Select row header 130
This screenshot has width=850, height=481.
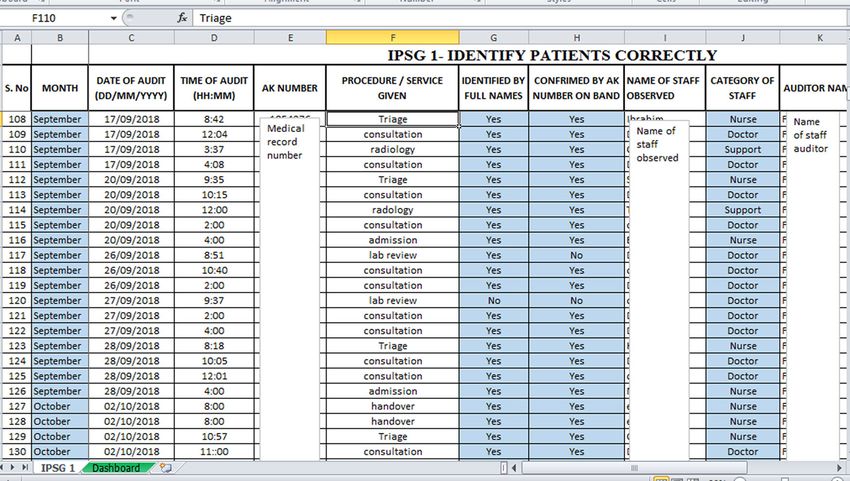coord(17,452)
